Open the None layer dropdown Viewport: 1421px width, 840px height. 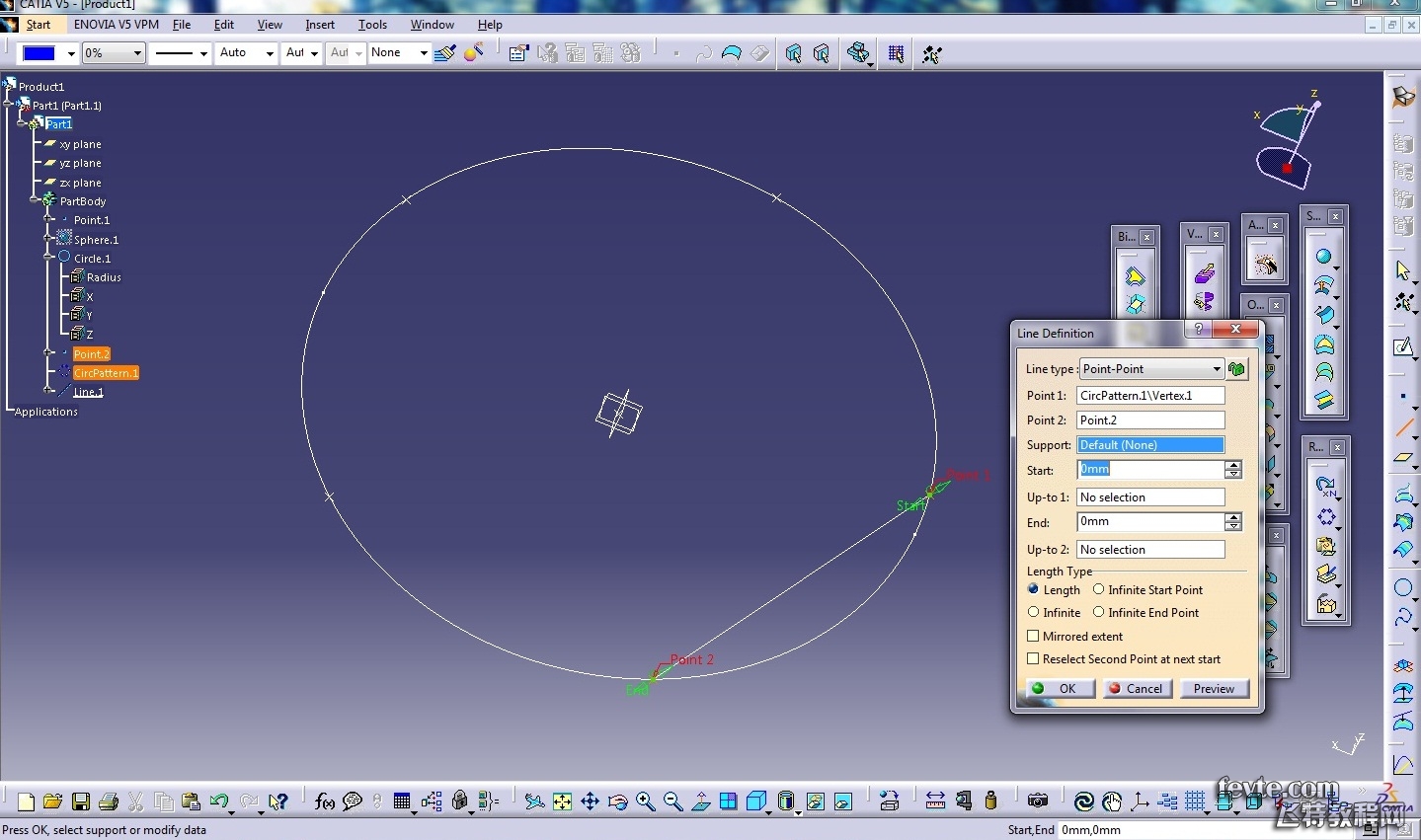[x=399, y=53]
